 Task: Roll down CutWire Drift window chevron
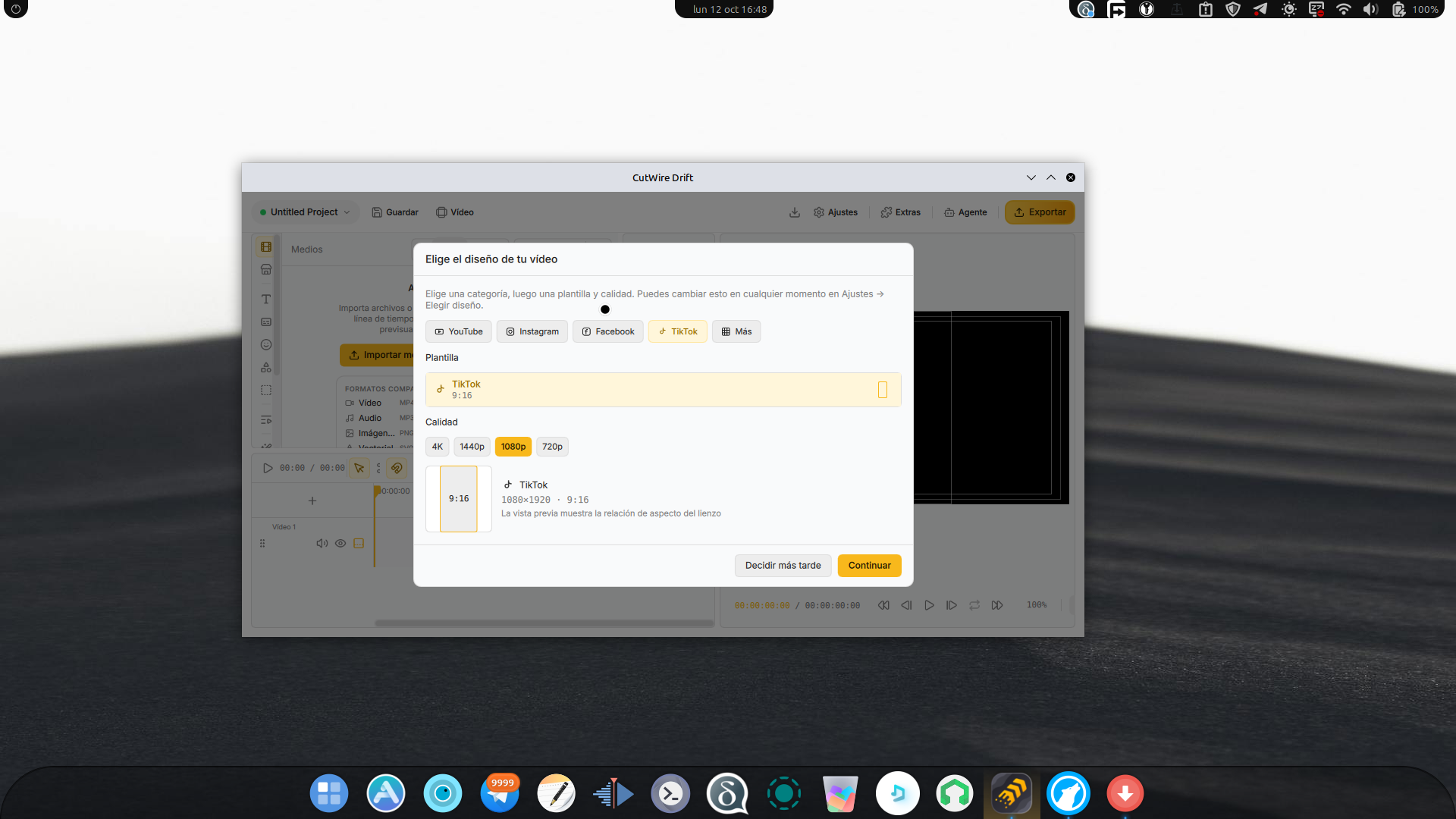[1031, 177]
